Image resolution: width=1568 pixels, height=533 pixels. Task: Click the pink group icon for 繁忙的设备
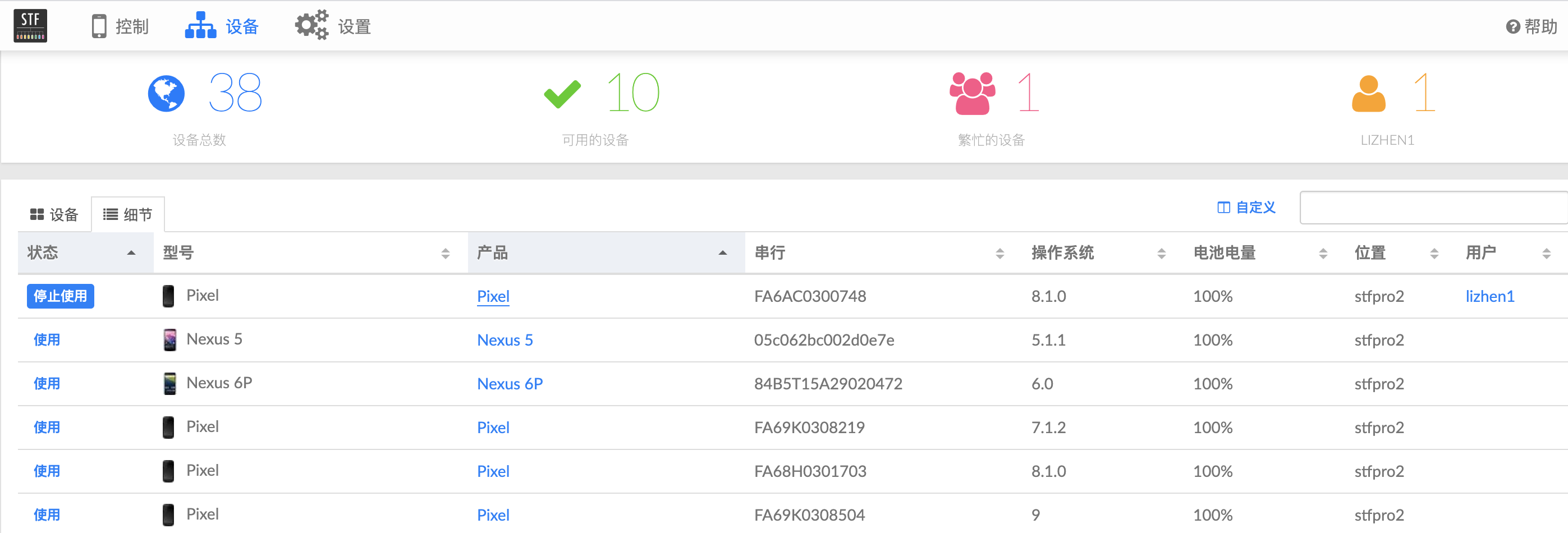coord(972,93)
